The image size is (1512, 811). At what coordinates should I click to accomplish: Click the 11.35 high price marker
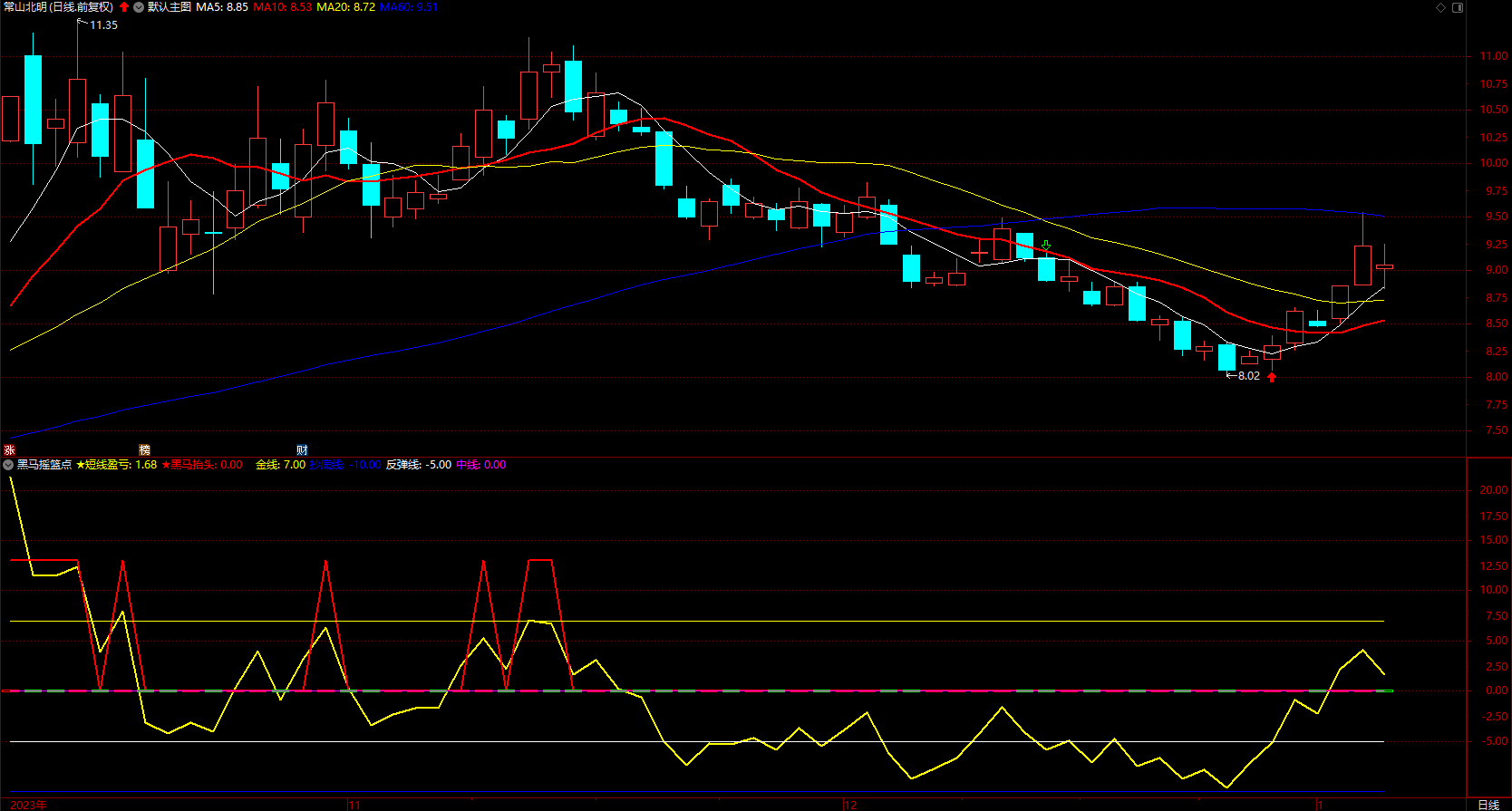pyautogui.click(x=103, y=25)
